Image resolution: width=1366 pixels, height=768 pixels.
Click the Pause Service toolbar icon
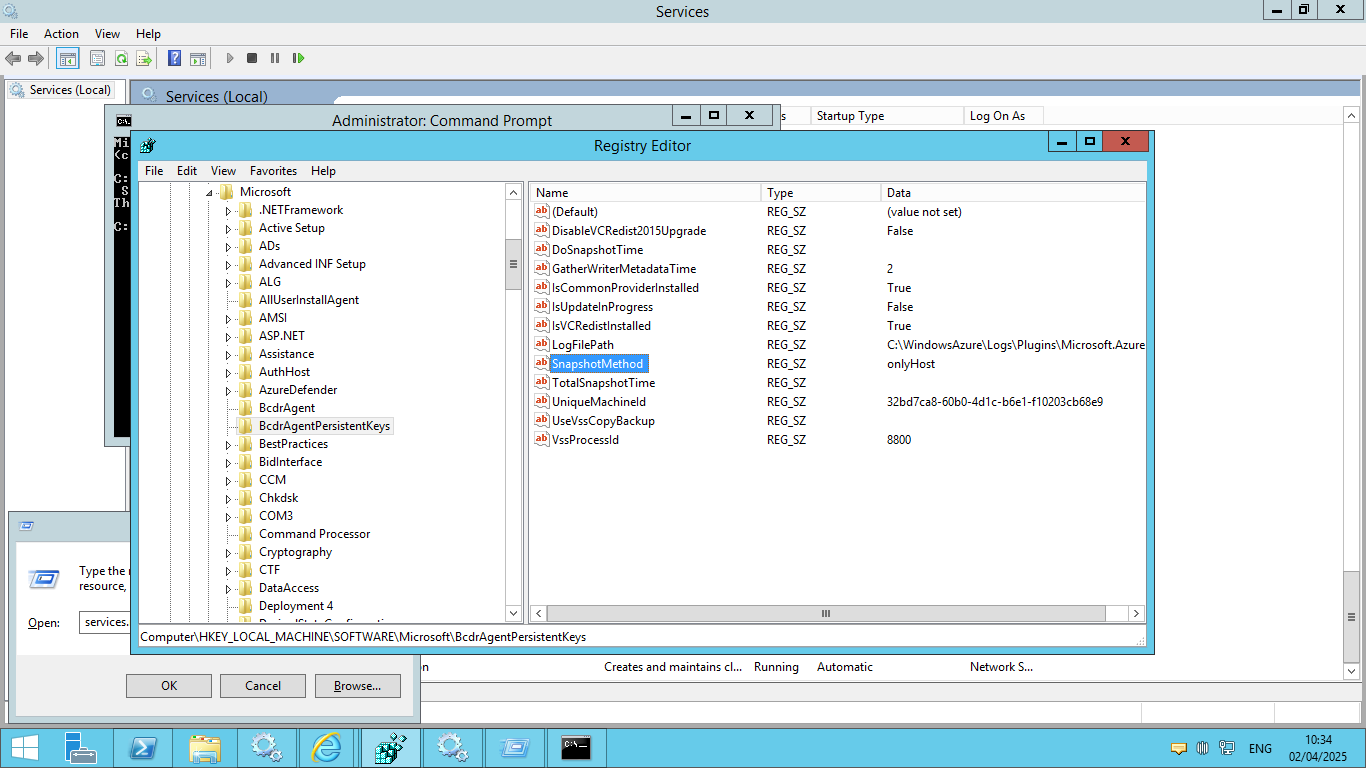[x=275, y=58]
